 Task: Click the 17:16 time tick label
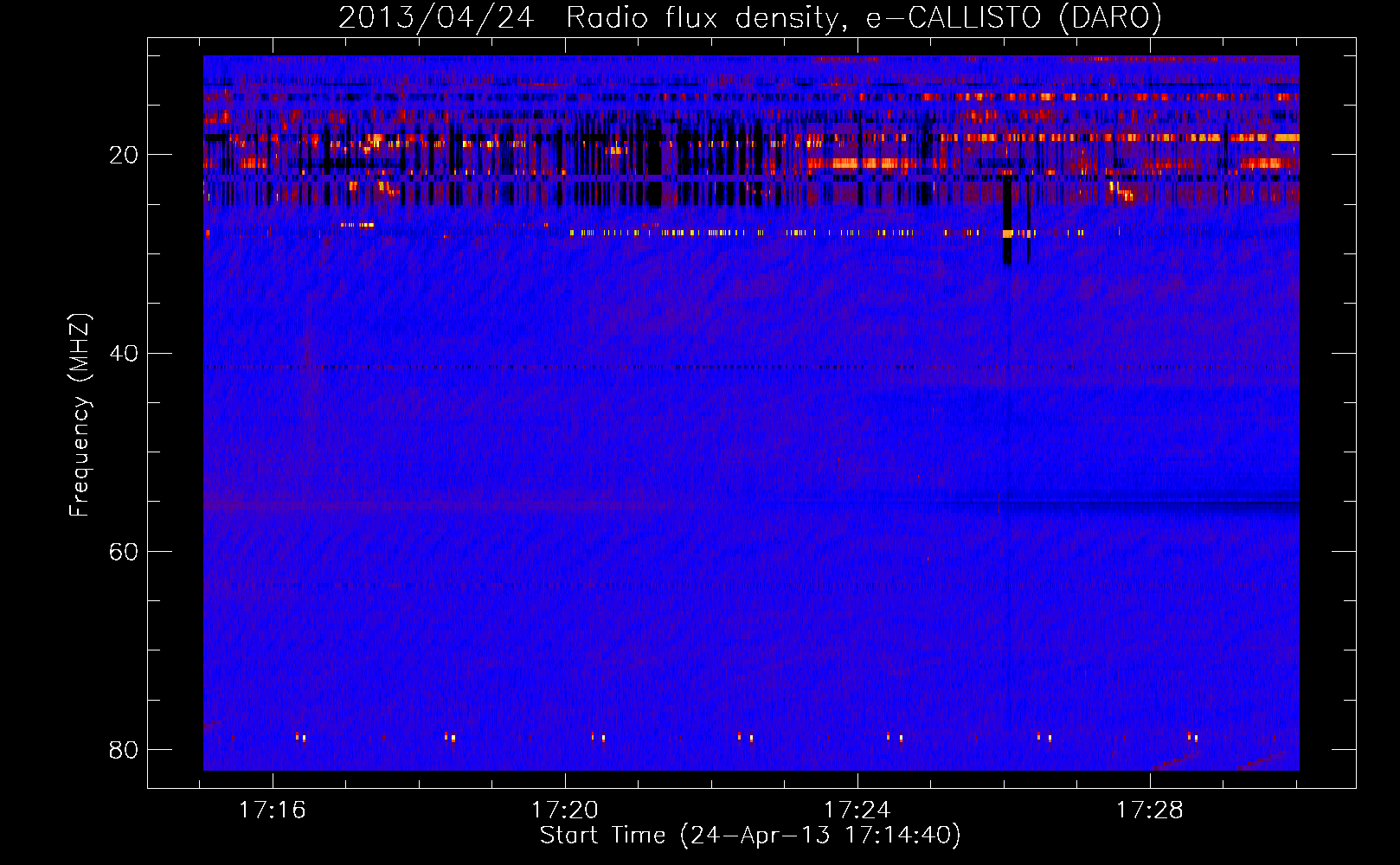[x=273, y=811]
